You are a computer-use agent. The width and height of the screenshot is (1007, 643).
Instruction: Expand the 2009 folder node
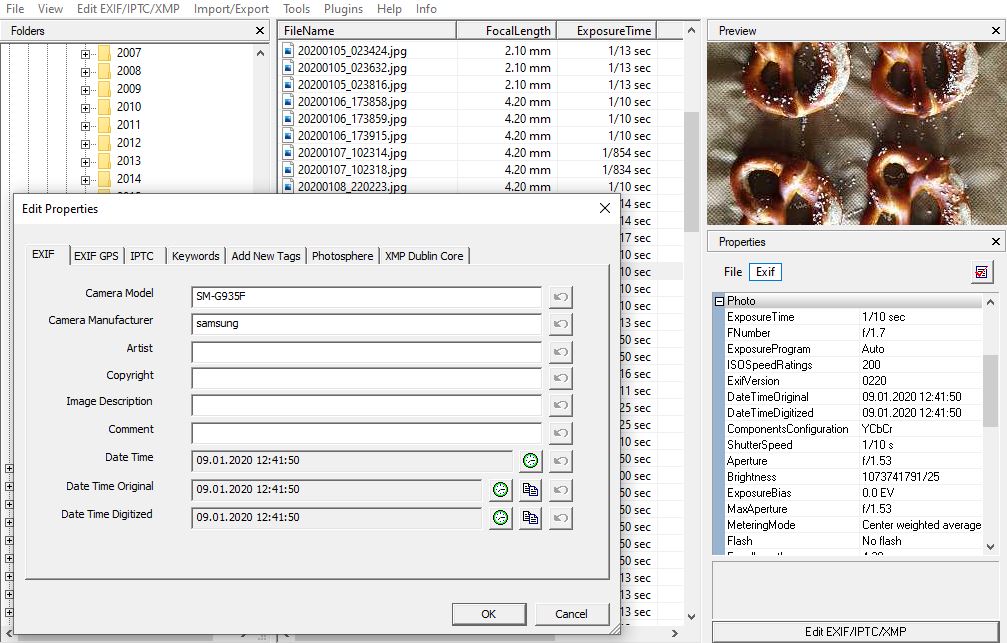(x=85, y=90)
